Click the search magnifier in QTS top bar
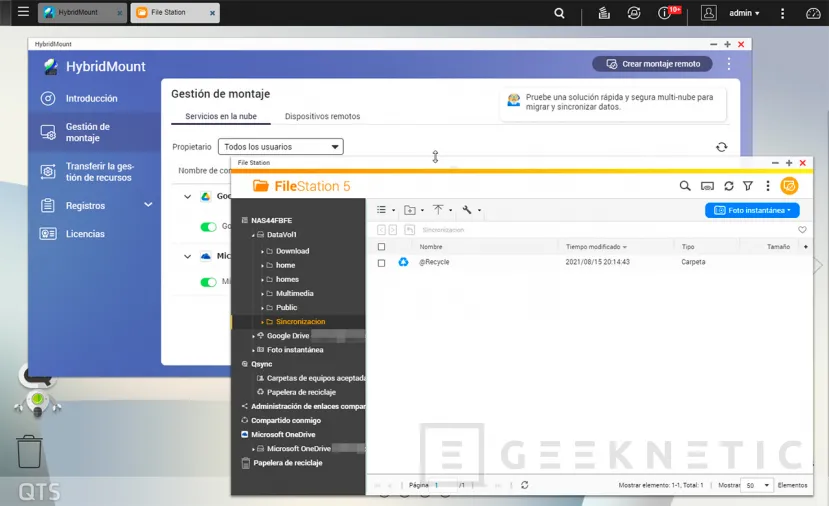829x506 pixels. (559, 13)
